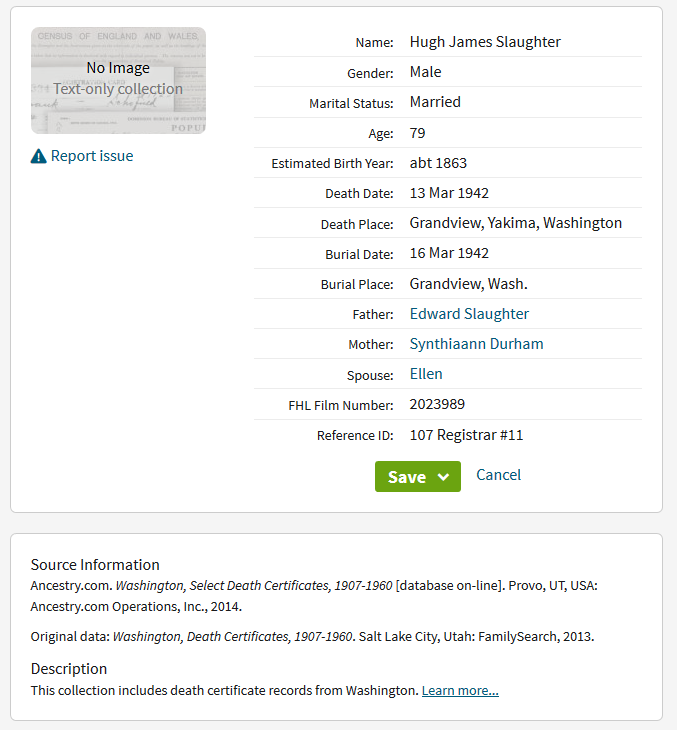Cancel saving this record
This screenshot has width=677, height=730.
coord(498,475)
